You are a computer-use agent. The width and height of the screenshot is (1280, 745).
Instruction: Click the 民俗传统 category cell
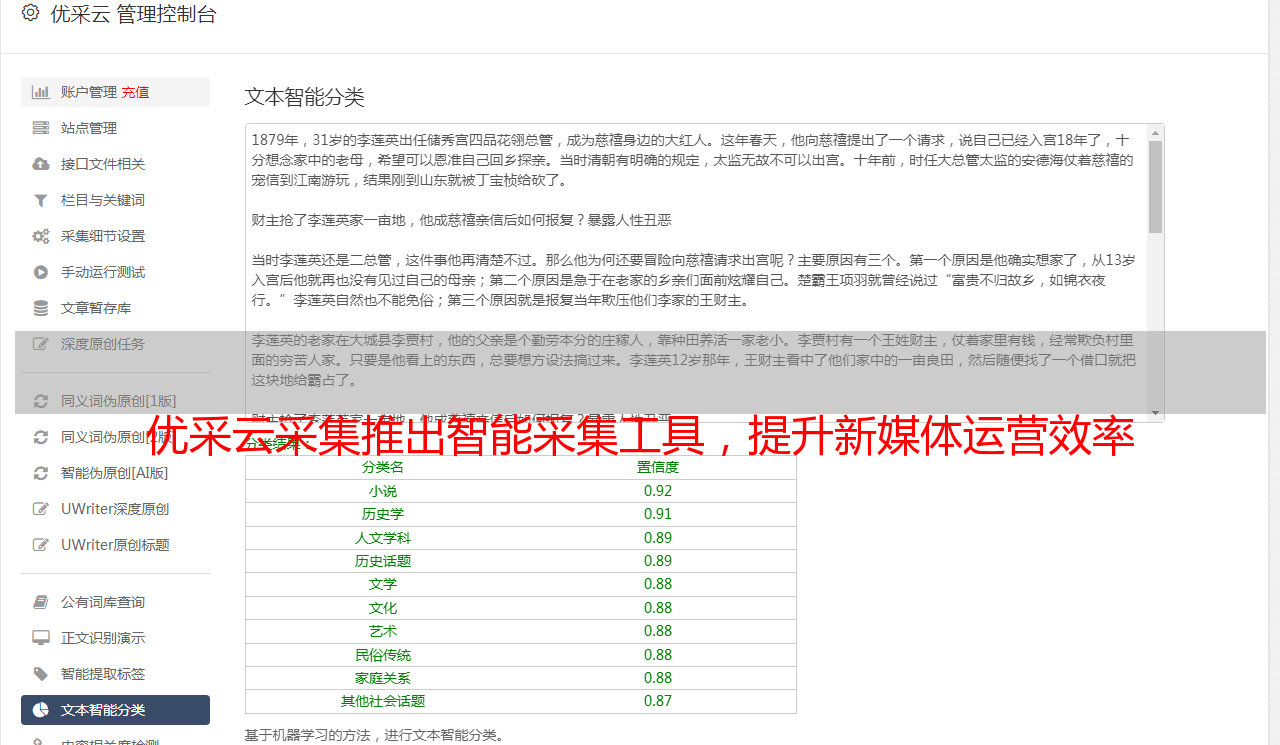[383, 655]
